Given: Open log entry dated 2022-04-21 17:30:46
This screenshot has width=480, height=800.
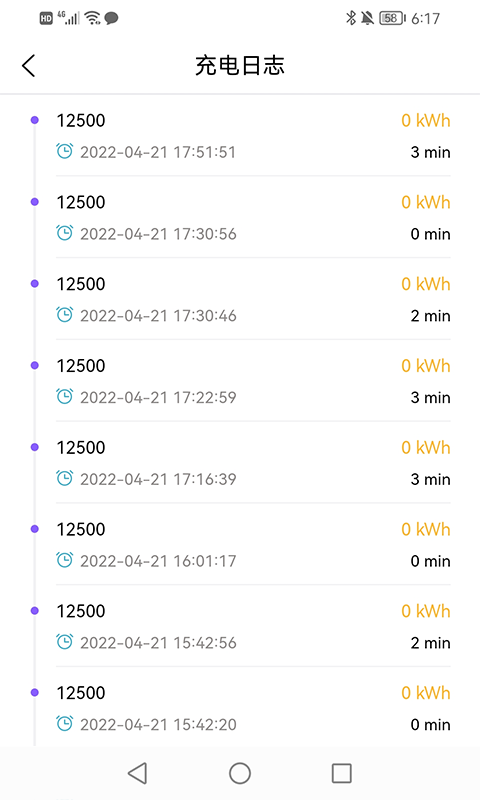Looking at the screenshot, I should 253,299.
